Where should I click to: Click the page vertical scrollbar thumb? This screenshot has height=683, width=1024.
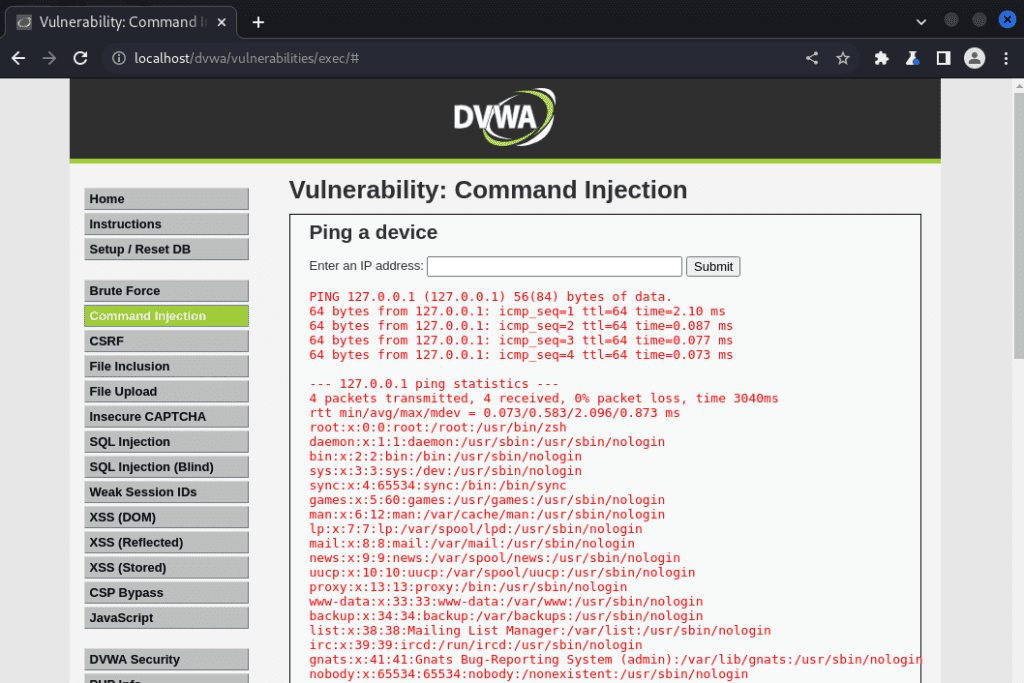pyautogui.click(x=1019, y=225)
